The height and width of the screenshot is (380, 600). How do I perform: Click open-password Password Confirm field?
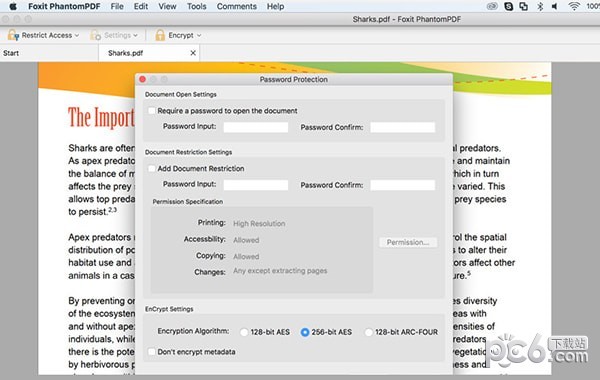point(403,127)
